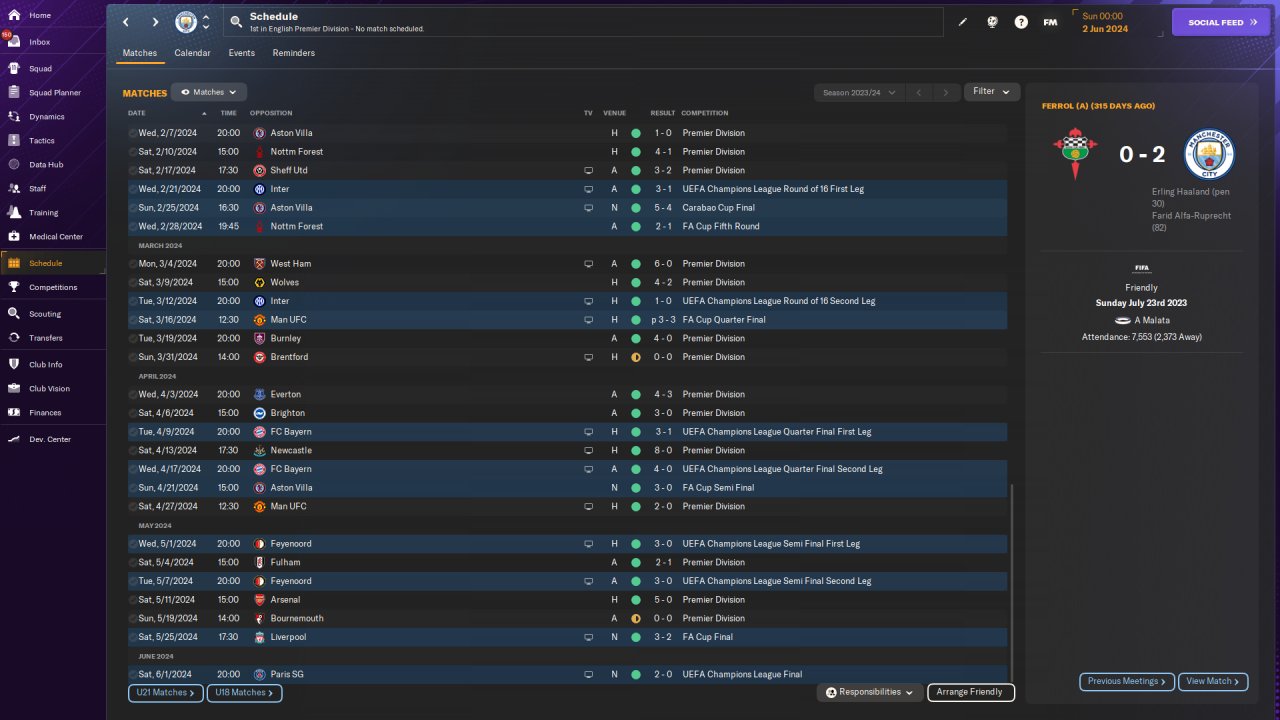Switch to the Reminders tab
Image resolution: width=1280 pixels, height=720 pixels.
[x=293, y=53]
